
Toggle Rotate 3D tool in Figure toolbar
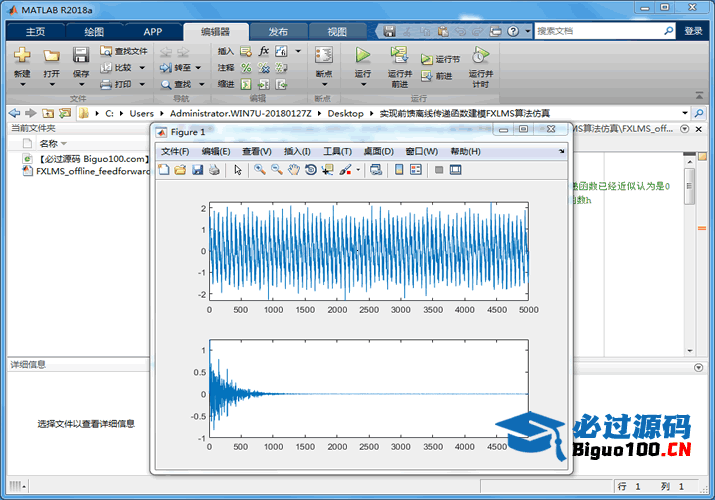pyautogui.click(x=311, y=170)
